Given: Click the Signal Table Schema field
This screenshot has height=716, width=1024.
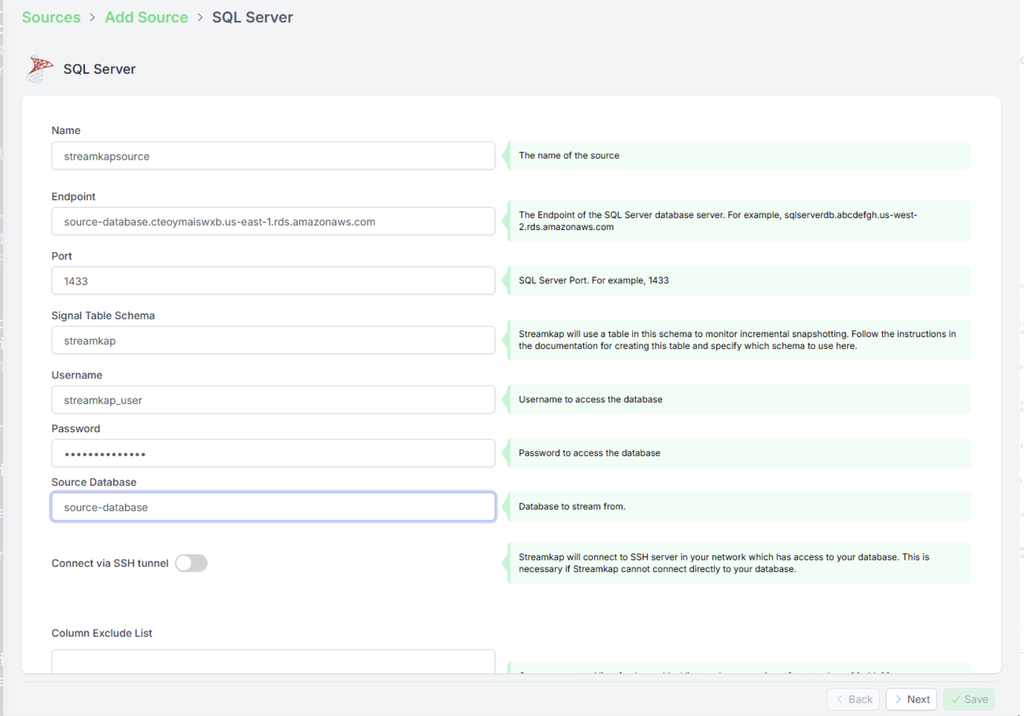Looking at the screenshot, I should point(273,340).
